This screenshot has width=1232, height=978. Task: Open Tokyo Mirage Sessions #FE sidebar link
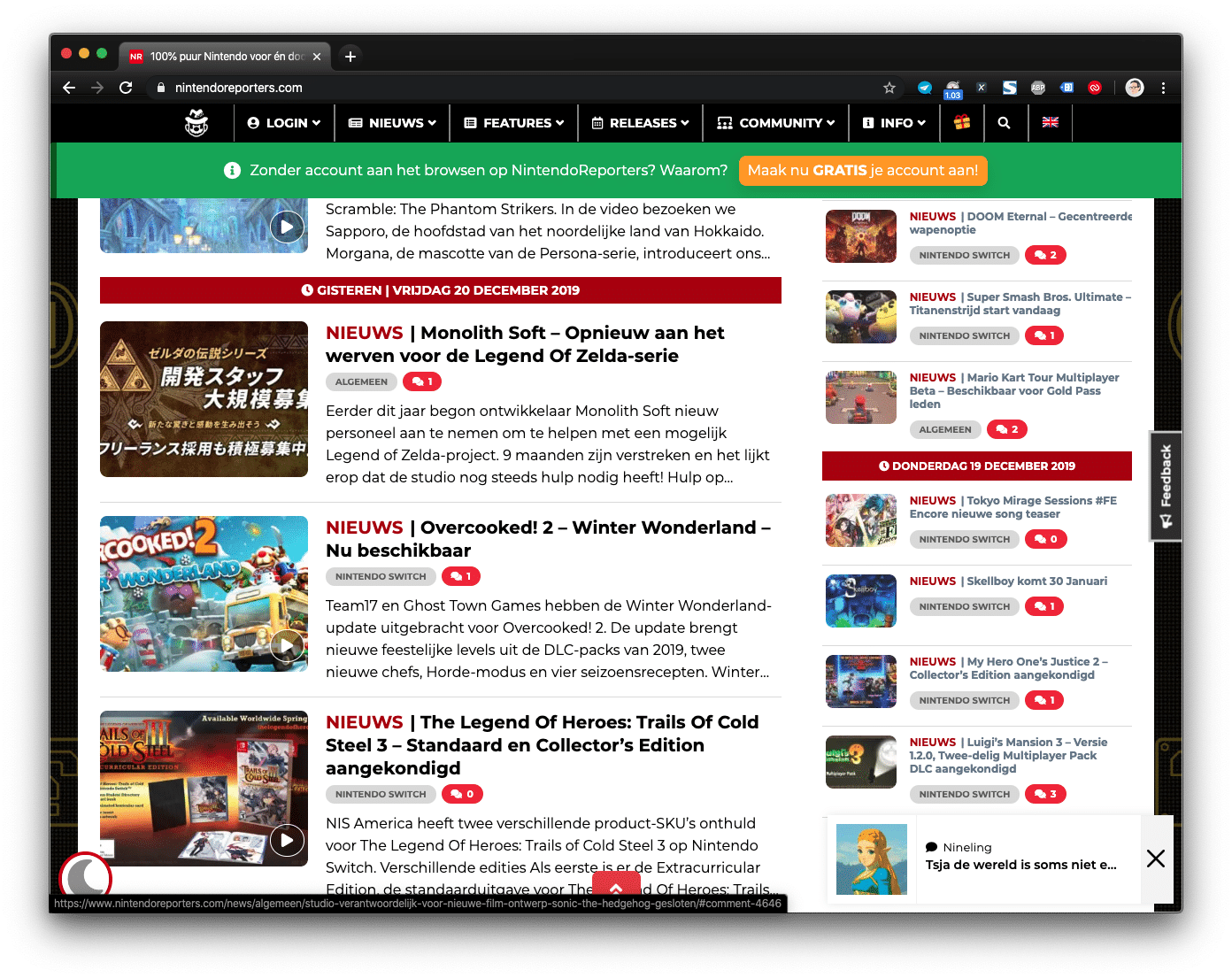pyautogui.click(x=1013, y=507)
